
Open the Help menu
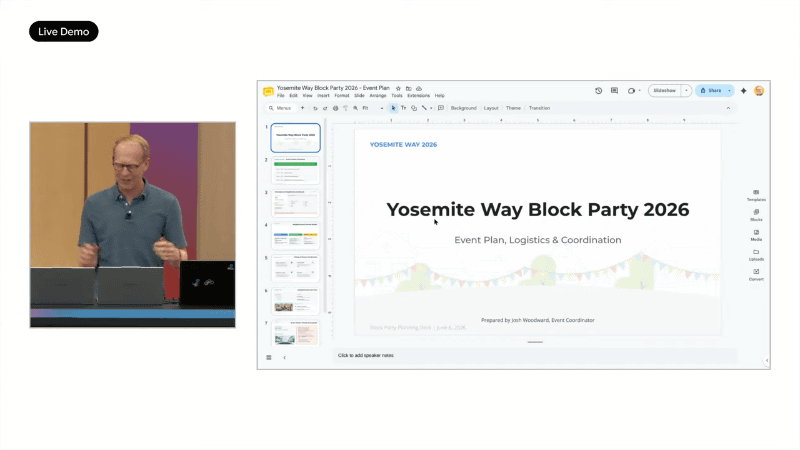[439, 95]
